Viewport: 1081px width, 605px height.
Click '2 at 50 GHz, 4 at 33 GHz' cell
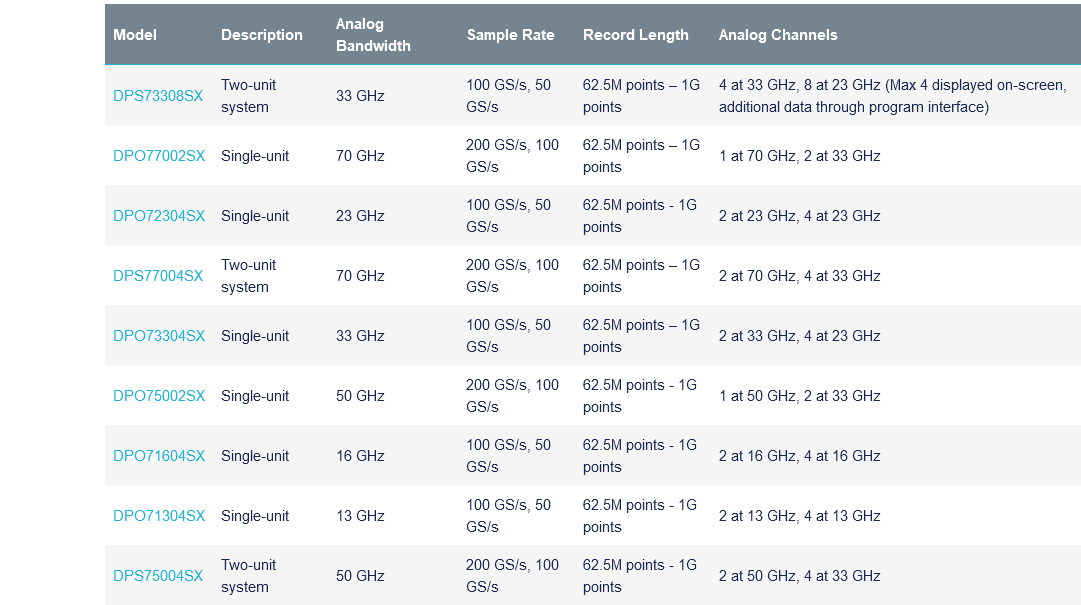point(800,575)
